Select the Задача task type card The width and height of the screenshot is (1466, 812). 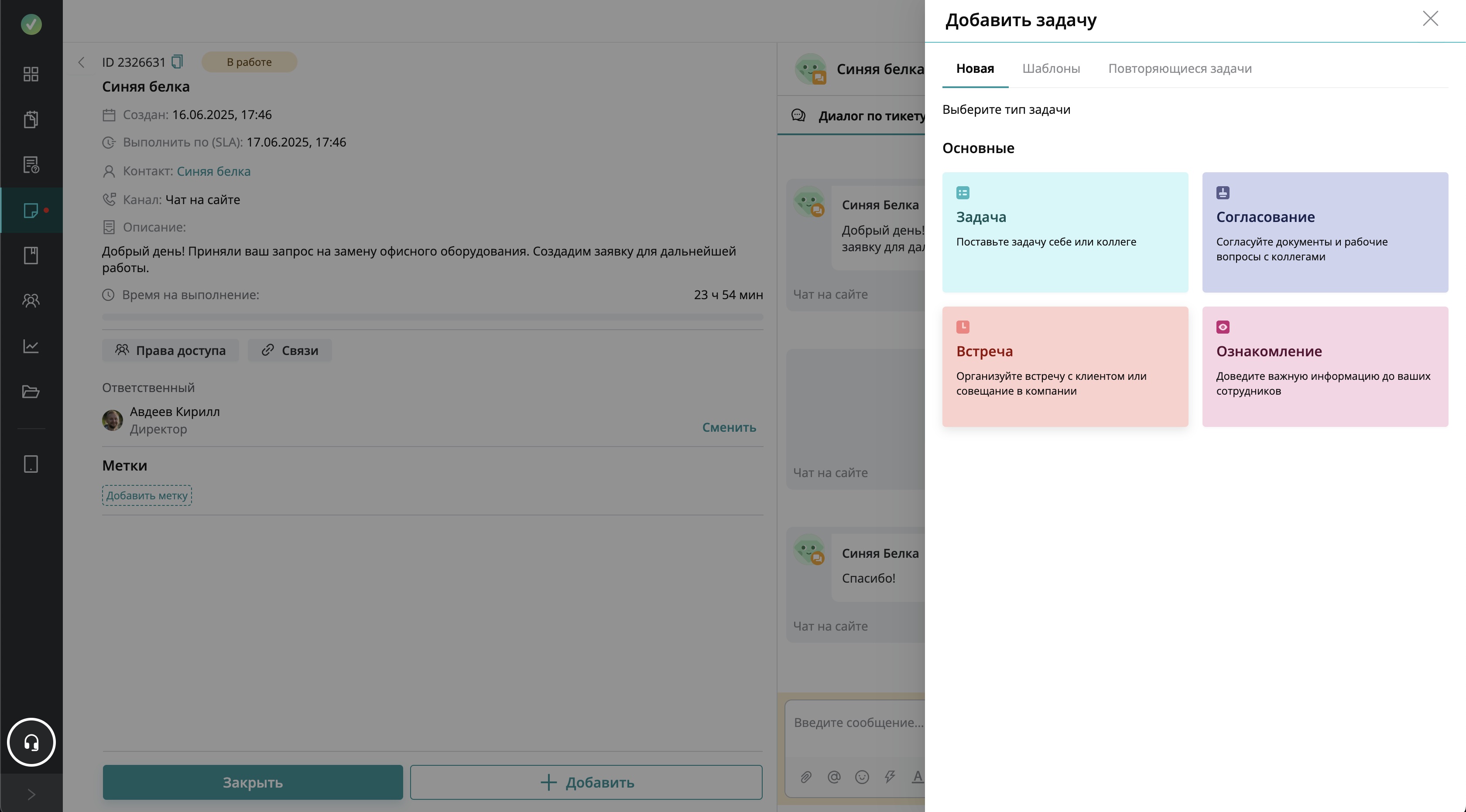1065,232
